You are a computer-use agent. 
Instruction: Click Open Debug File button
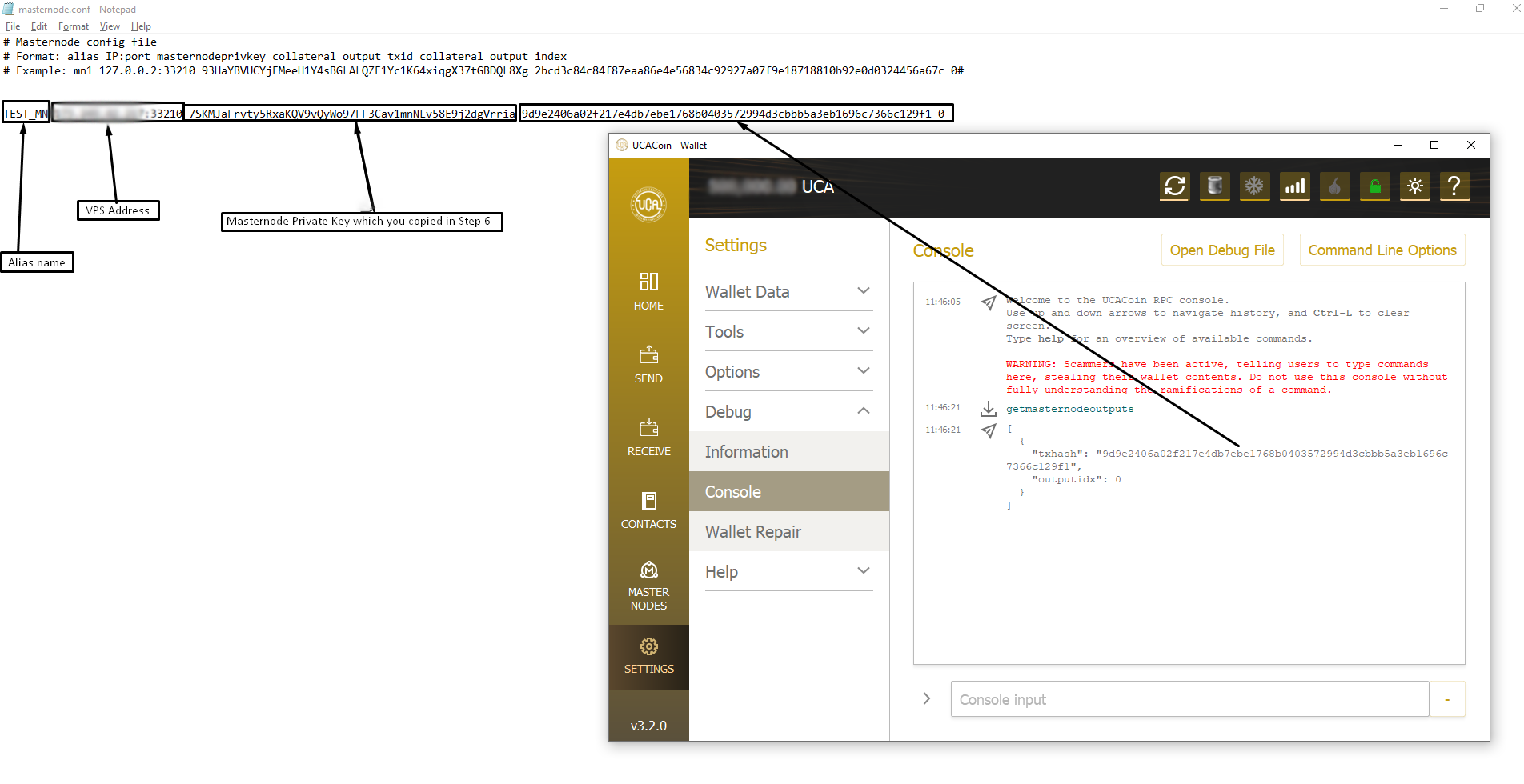pos(1222,250)
